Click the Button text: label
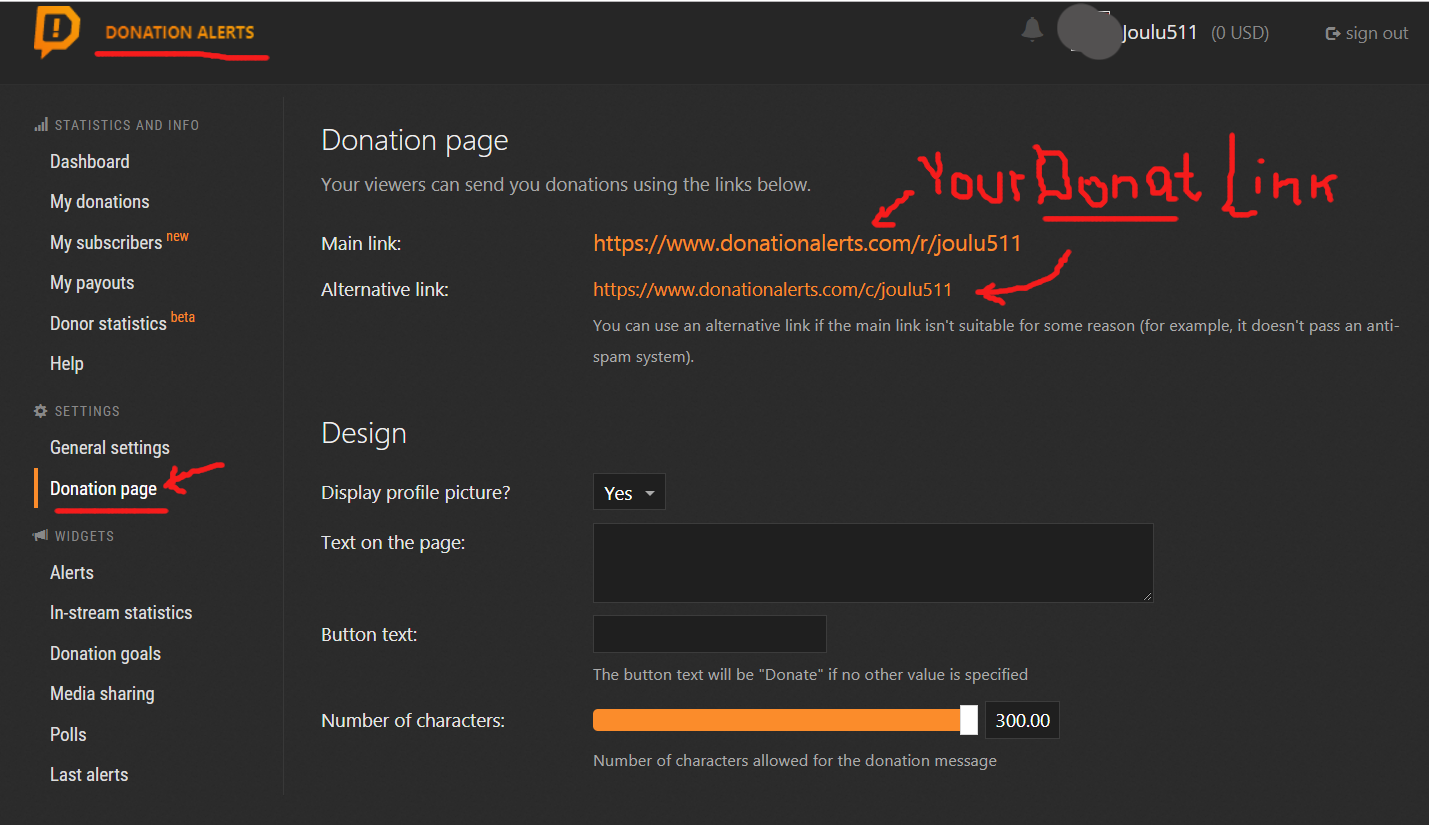The image size is (1429, 825). click(369, 634)
